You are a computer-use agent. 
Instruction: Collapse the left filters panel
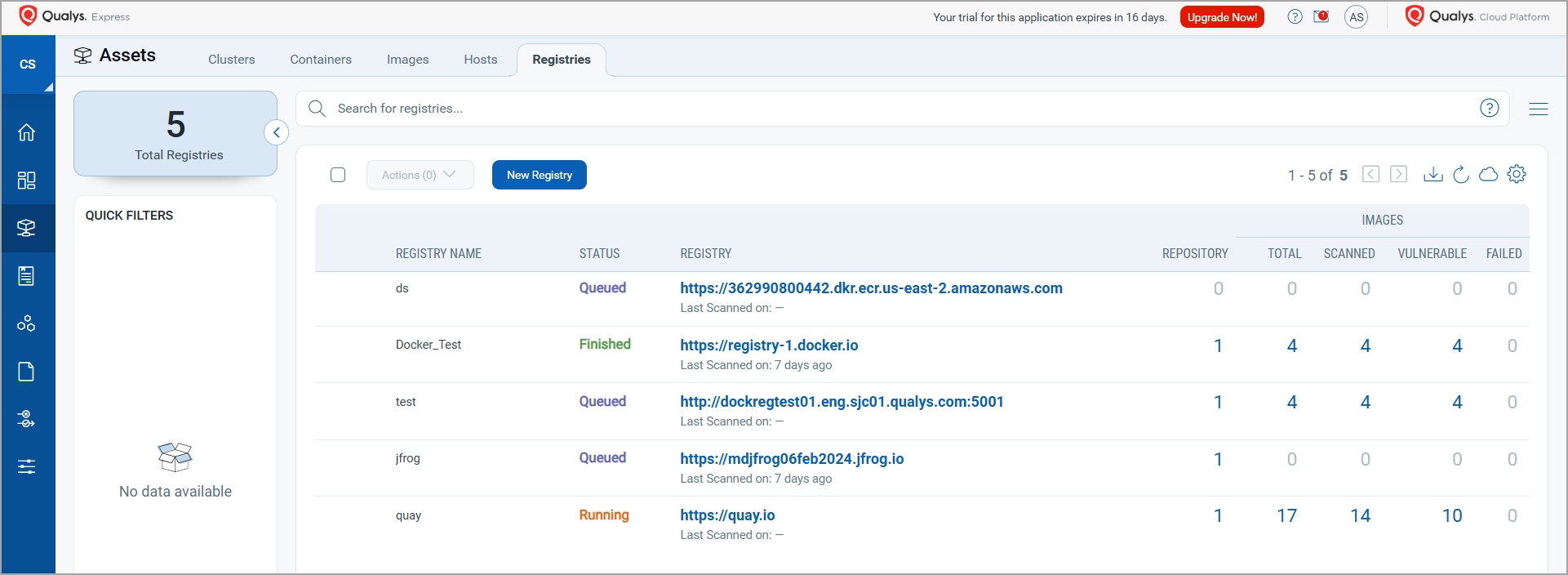point(277,132)
